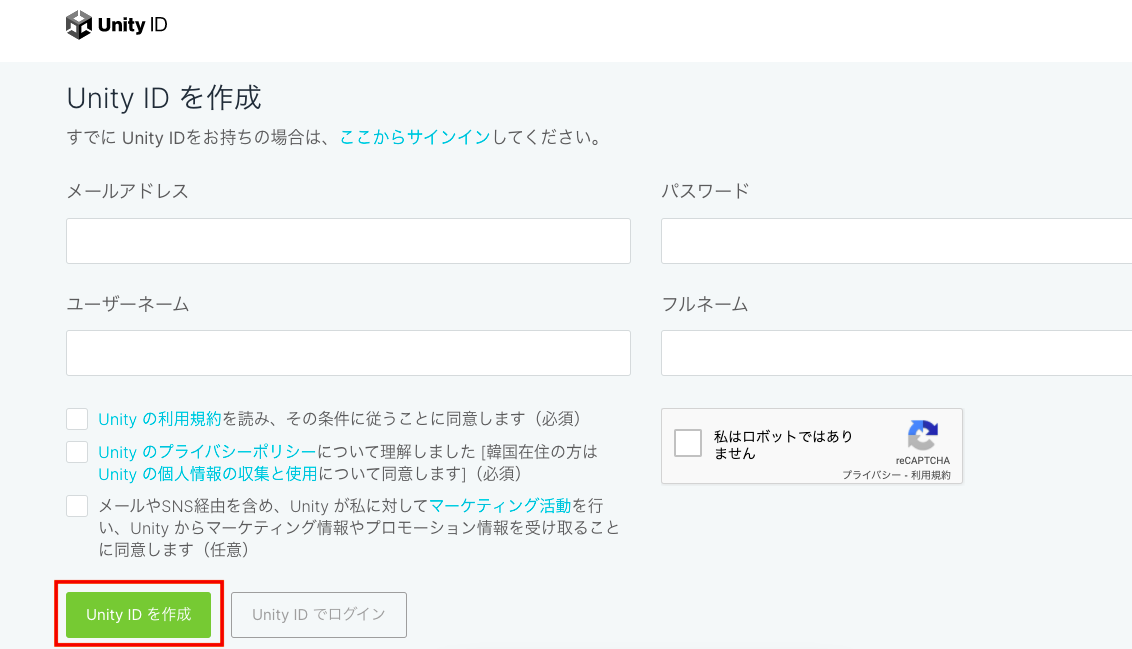This screenshot has width=1132, height=649.
Task: Open the Unity の利用規約 link
Action: 160,419
